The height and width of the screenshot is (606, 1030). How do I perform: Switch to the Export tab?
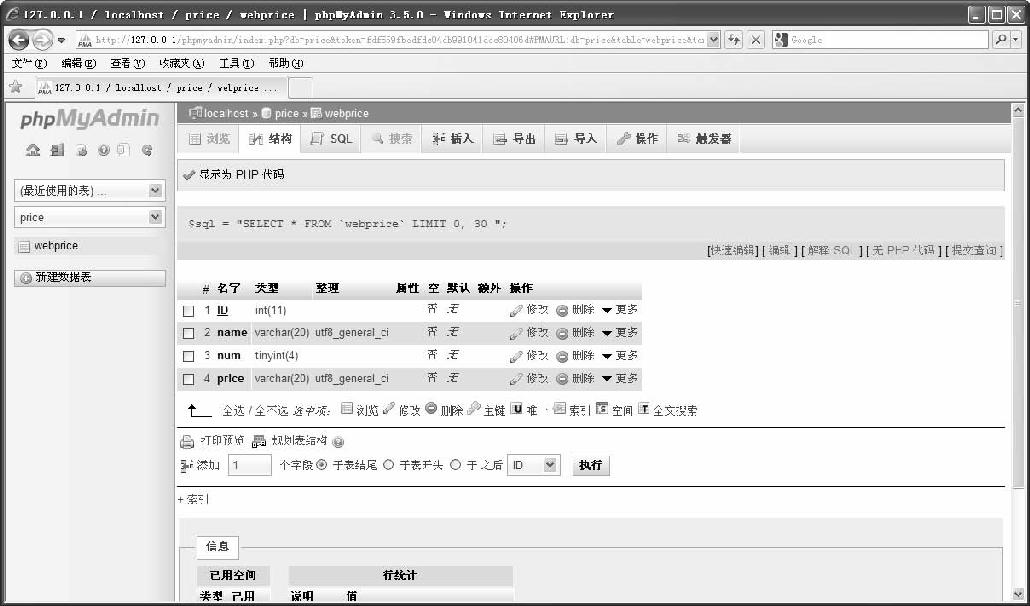tap(514, 139)
